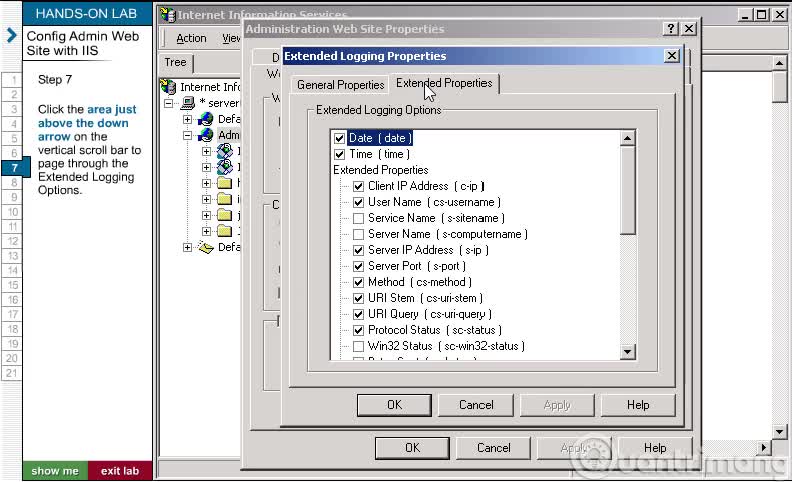Enable Service Name ( s-sitename ) logging
792x482 pixels.
(x=358, y=218)
